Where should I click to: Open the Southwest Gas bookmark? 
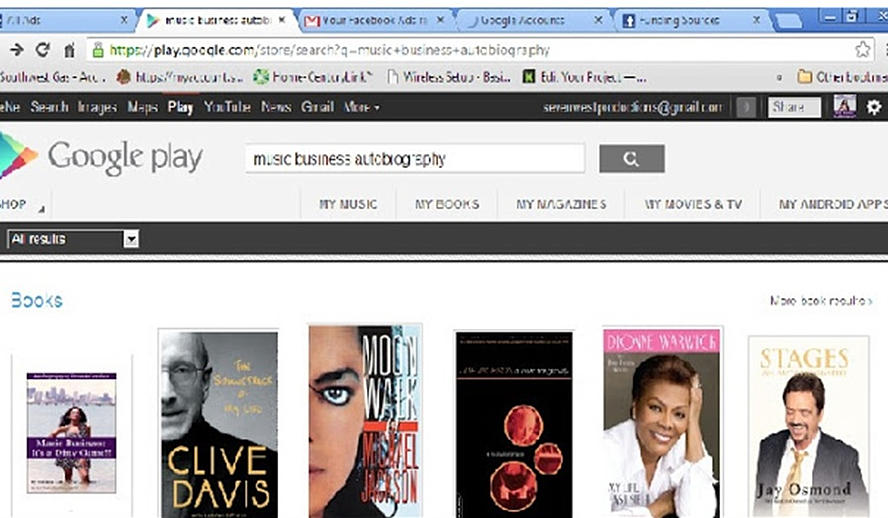coord(53,76)
